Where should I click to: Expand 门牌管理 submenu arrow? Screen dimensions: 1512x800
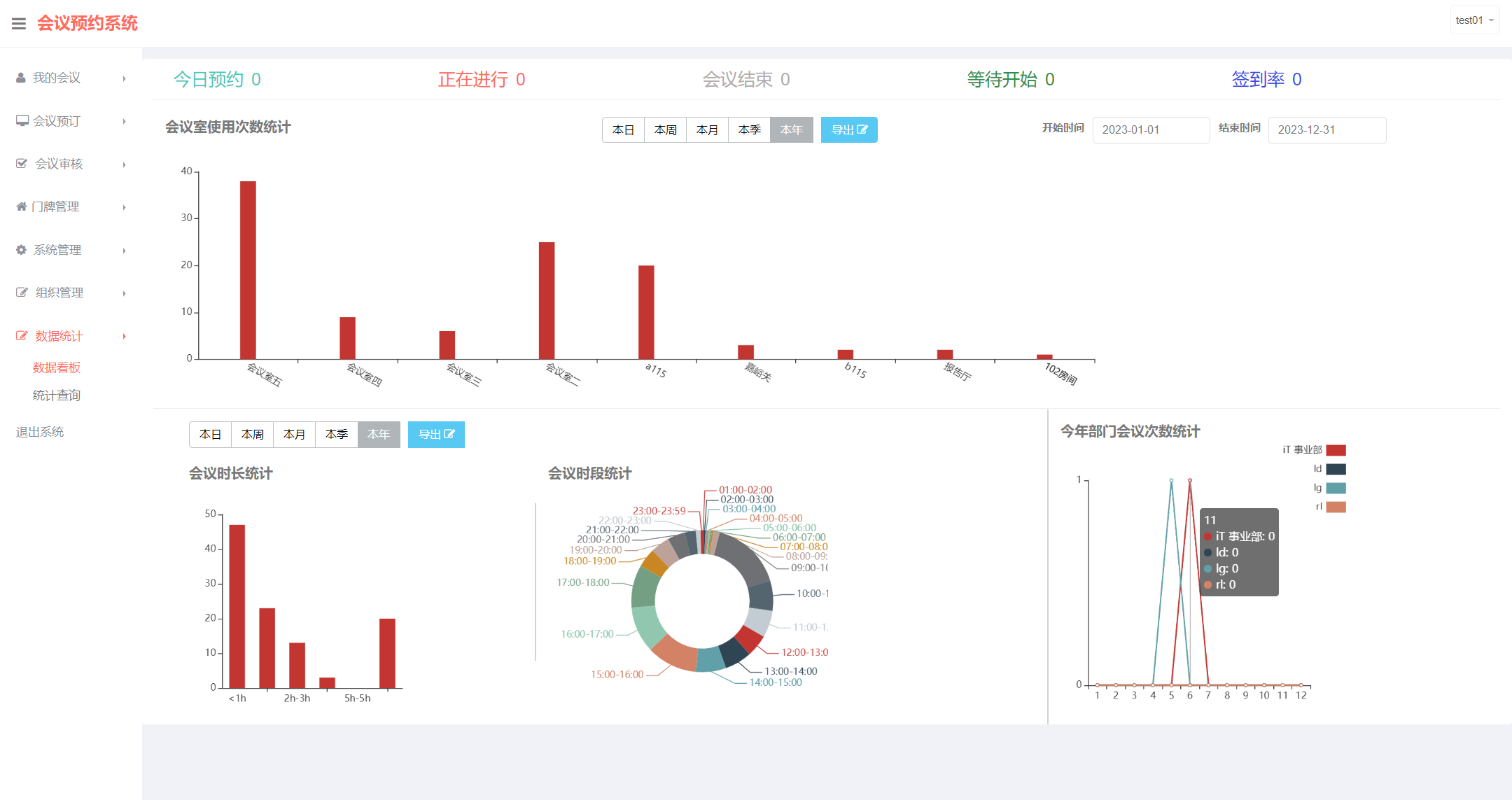[124, 207]
